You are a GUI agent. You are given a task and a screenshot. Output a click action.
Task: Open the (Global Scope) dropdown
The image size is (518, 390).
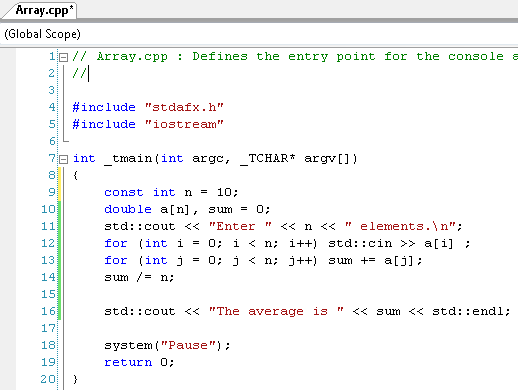(259, 34)
